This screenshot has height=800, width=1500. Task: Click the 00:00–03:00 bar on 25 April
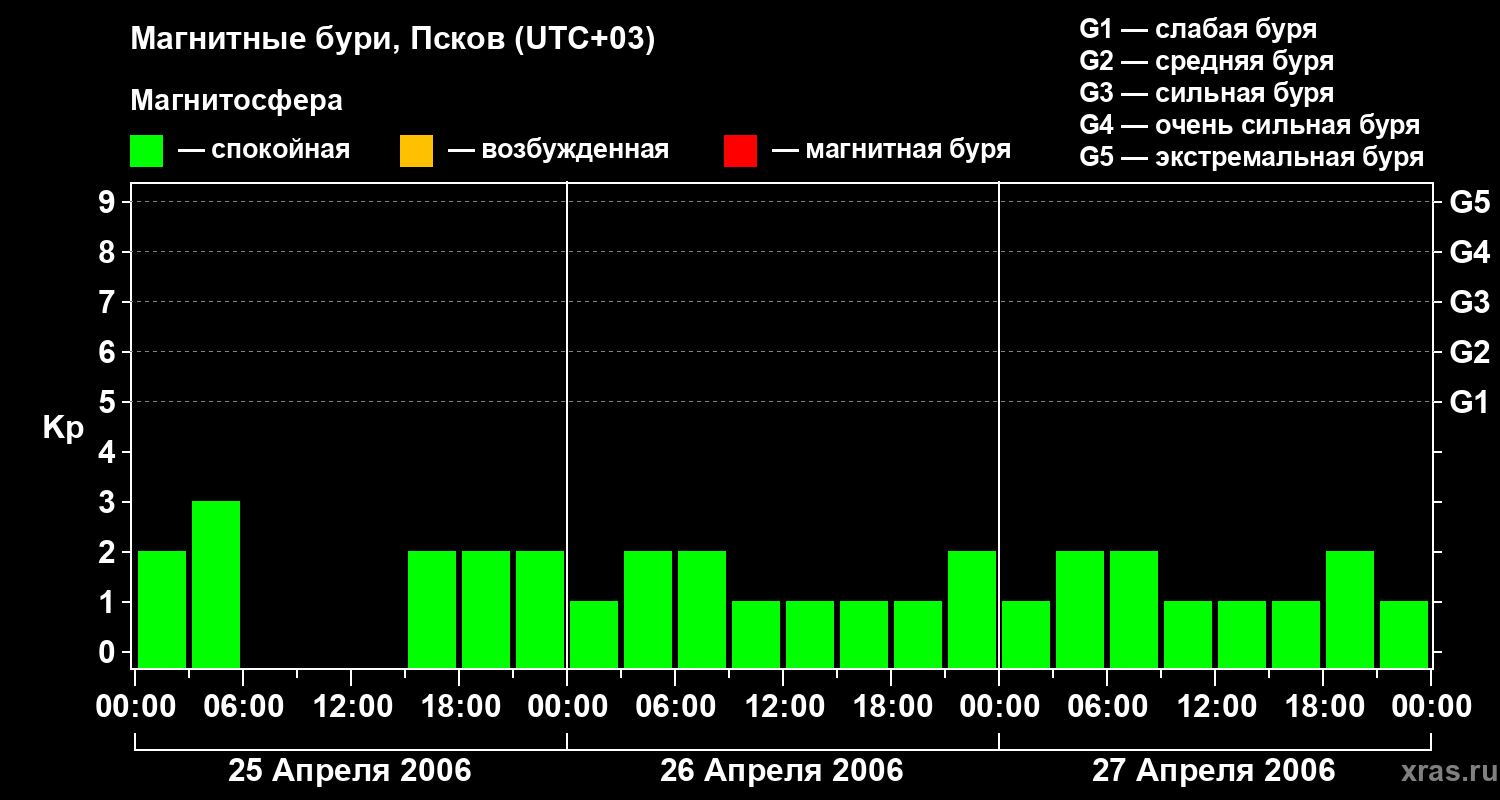[162, 609]
